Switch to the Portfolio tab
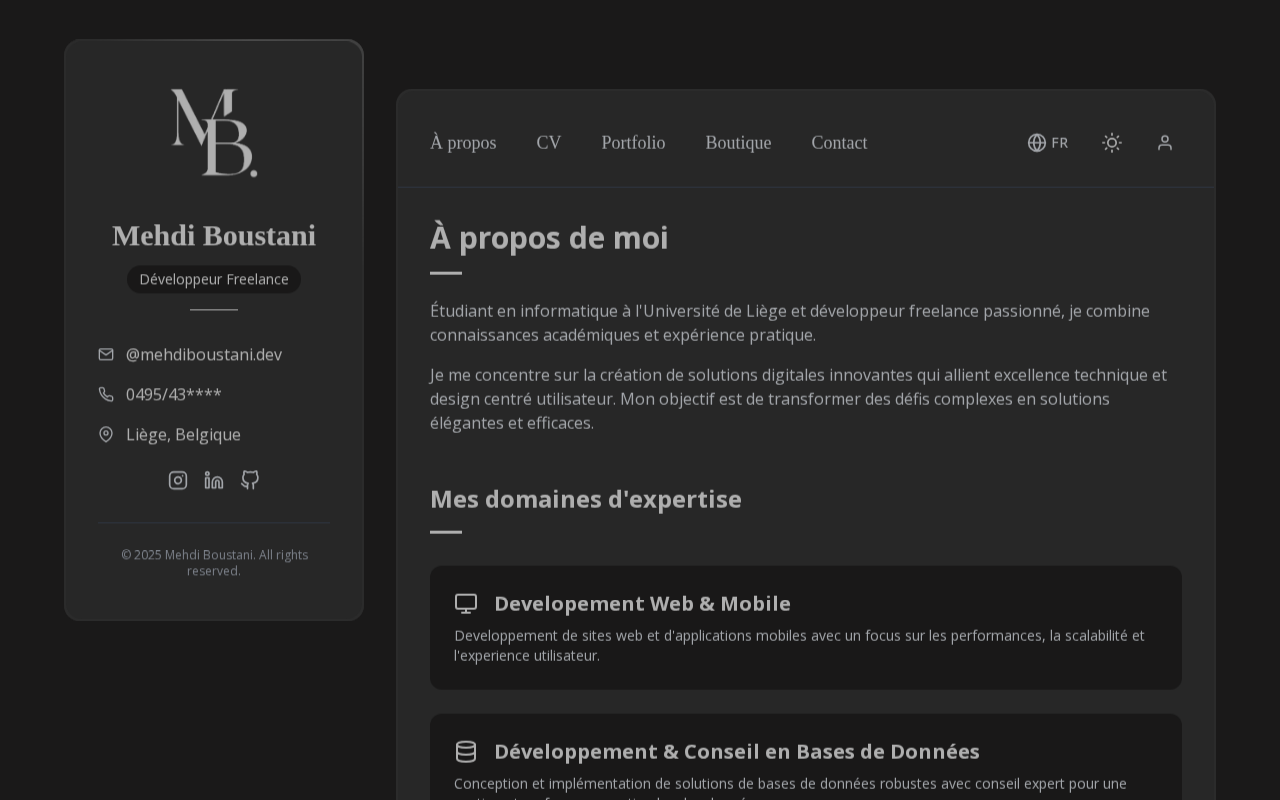The height and width of the screenshot is (800, 1280). click(633, 143)
